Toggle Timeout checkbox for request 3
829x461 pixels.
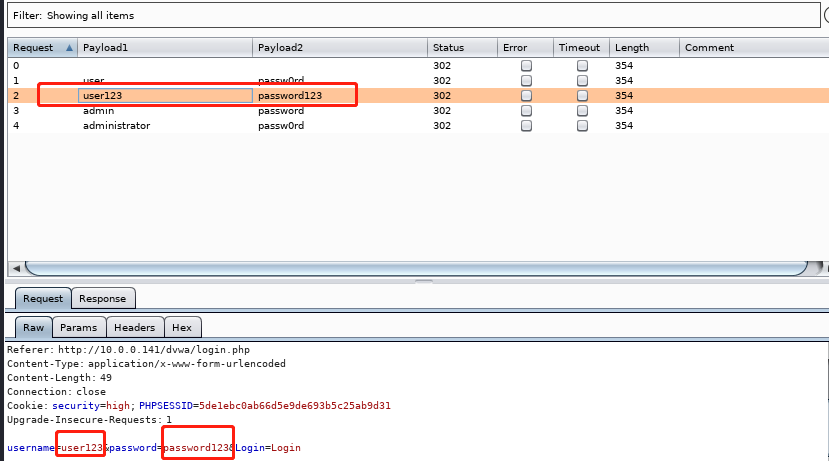[582, 110]
